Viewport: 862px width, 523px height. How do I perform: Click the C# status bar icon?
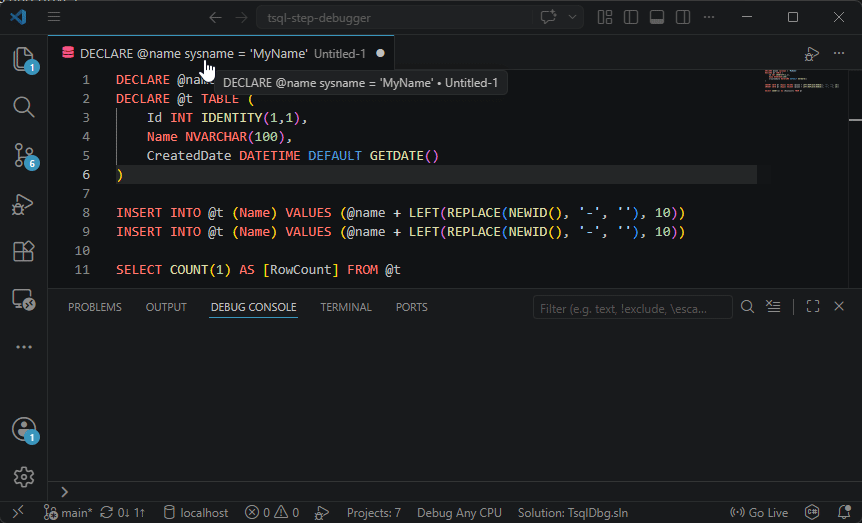(812, 513)
